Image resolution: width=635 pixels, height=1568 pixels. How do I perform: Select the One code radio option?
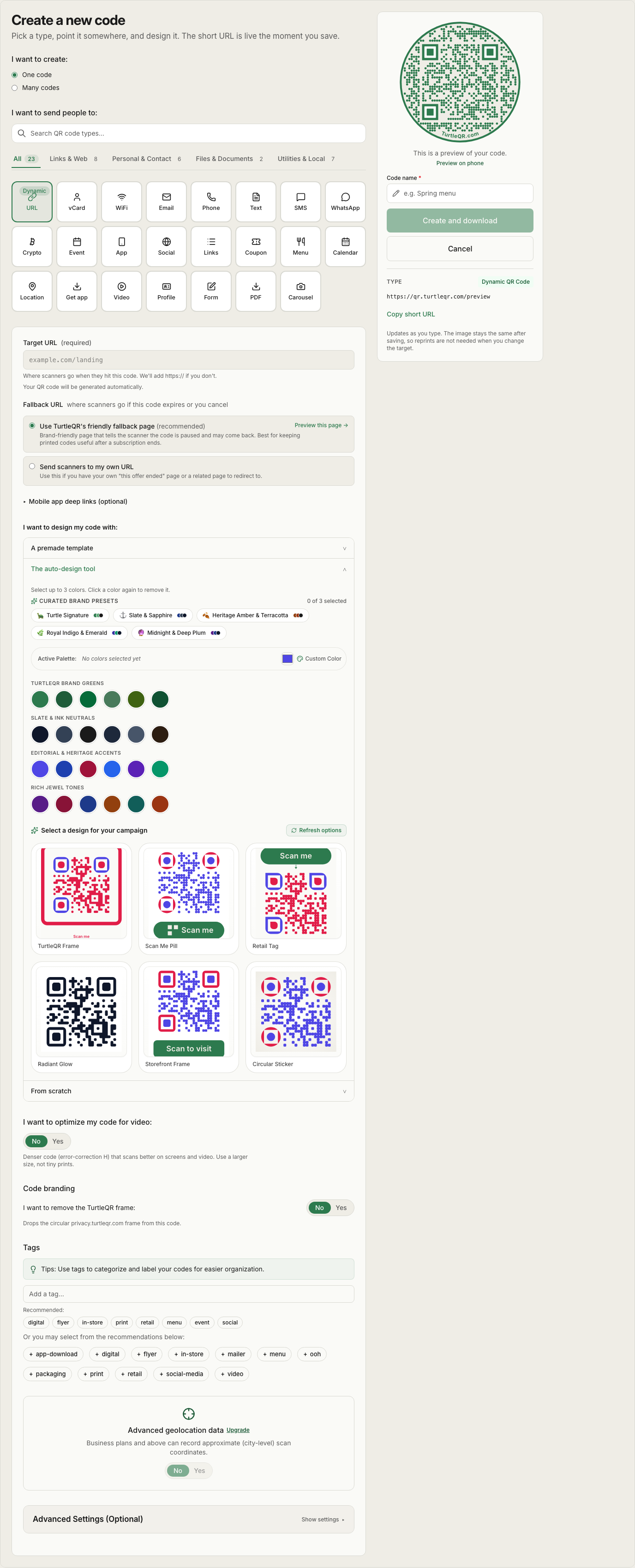[x=15, y=75]
